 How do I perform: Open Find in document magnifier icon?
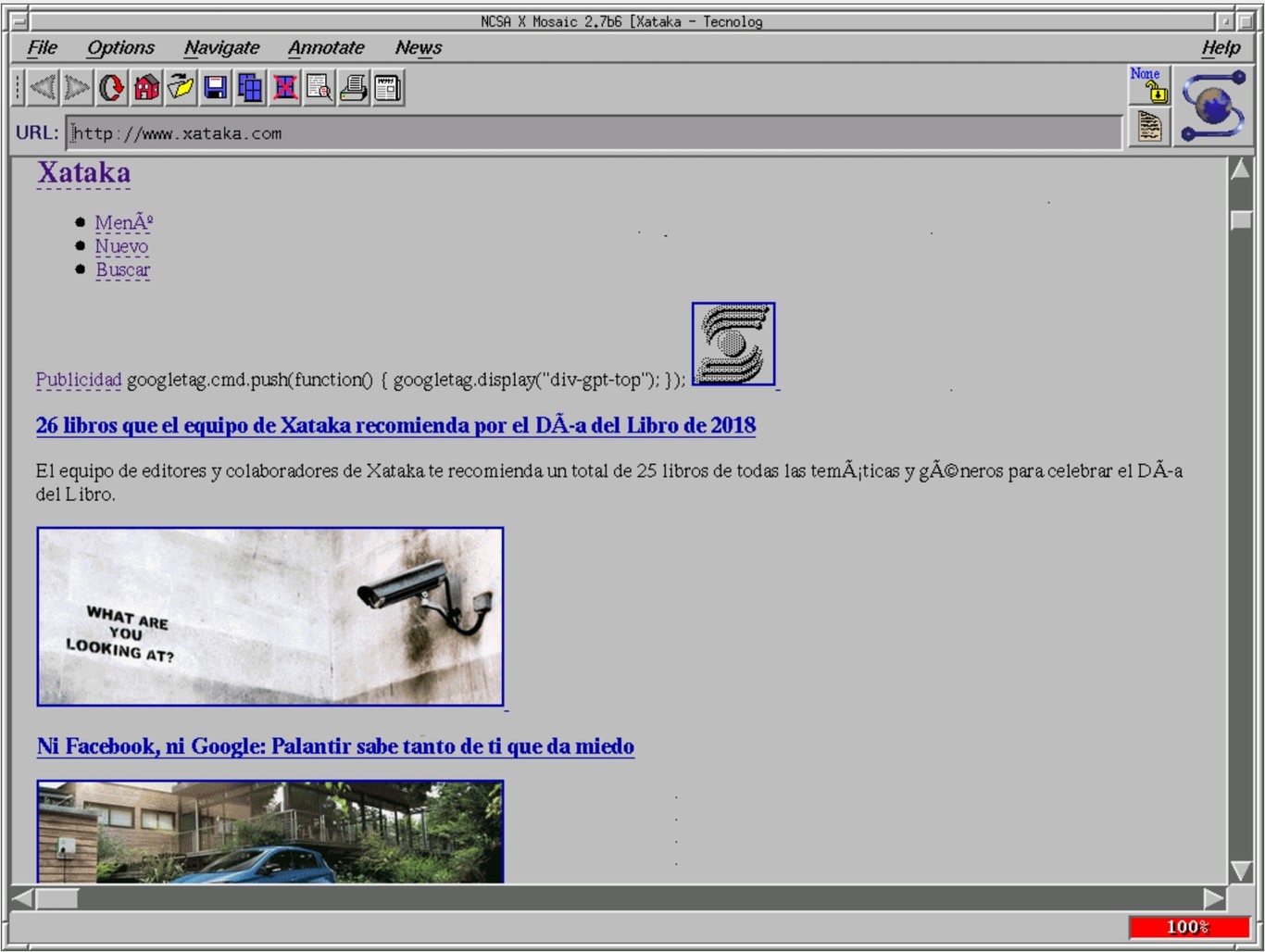click(319, 88)
